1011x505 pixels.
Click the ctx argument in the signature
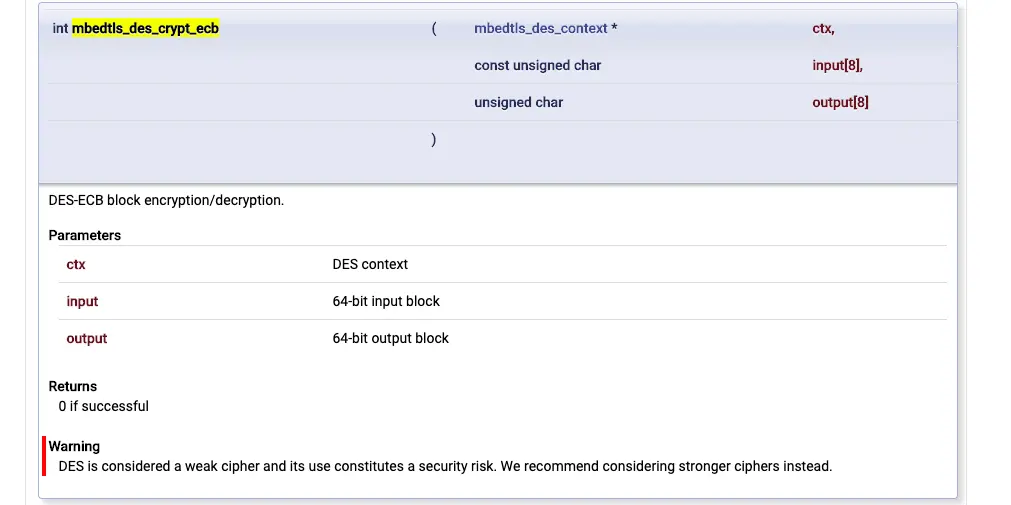click(823, 28)
